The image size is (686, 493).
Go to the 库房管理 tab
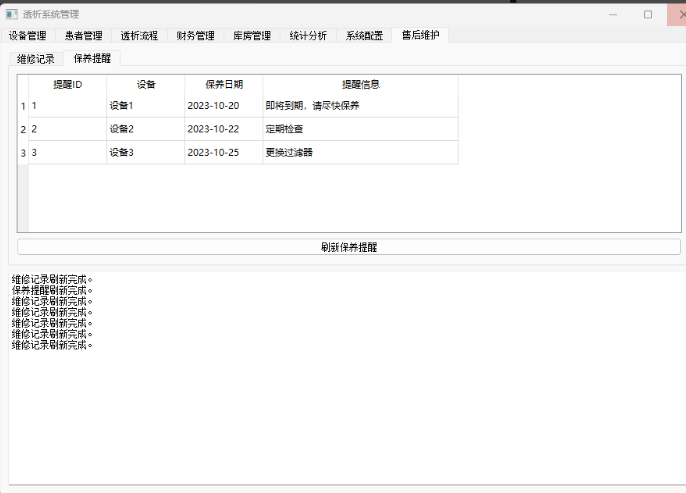tap(252, 35)
